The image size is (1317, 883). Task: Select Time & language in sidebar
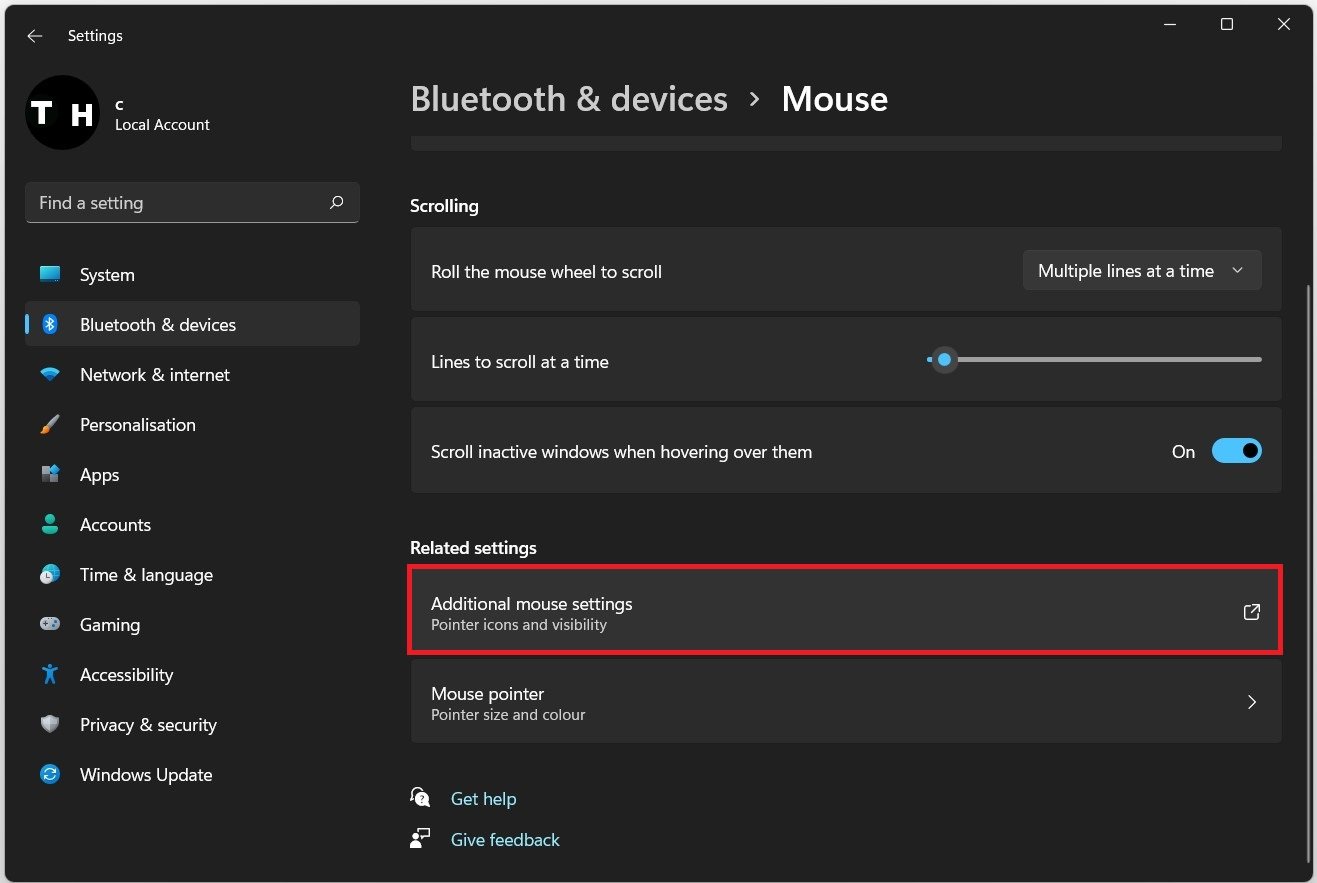click(x=146, y=575)
